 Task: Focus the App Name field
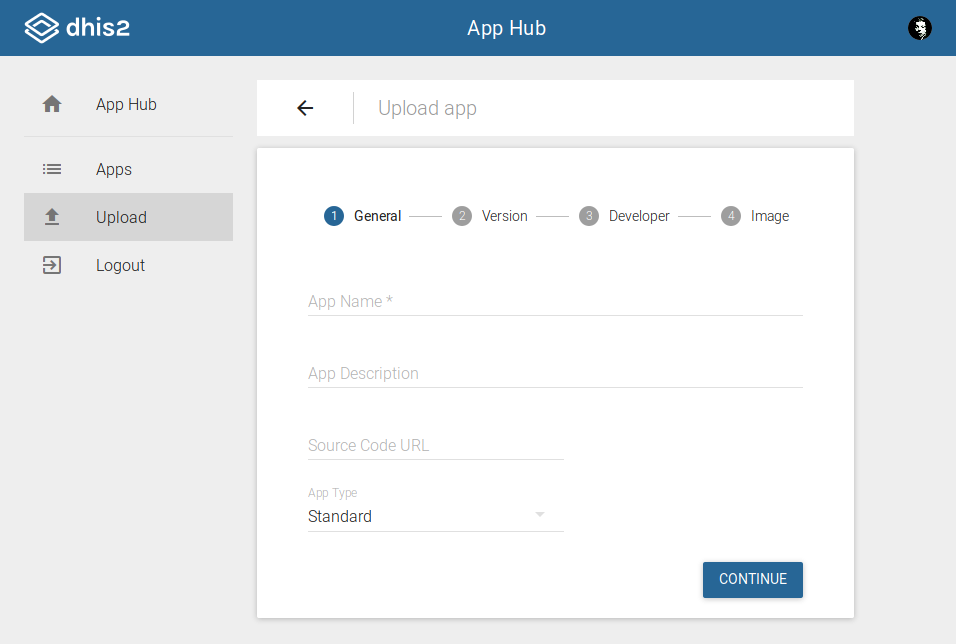point(555,302)
